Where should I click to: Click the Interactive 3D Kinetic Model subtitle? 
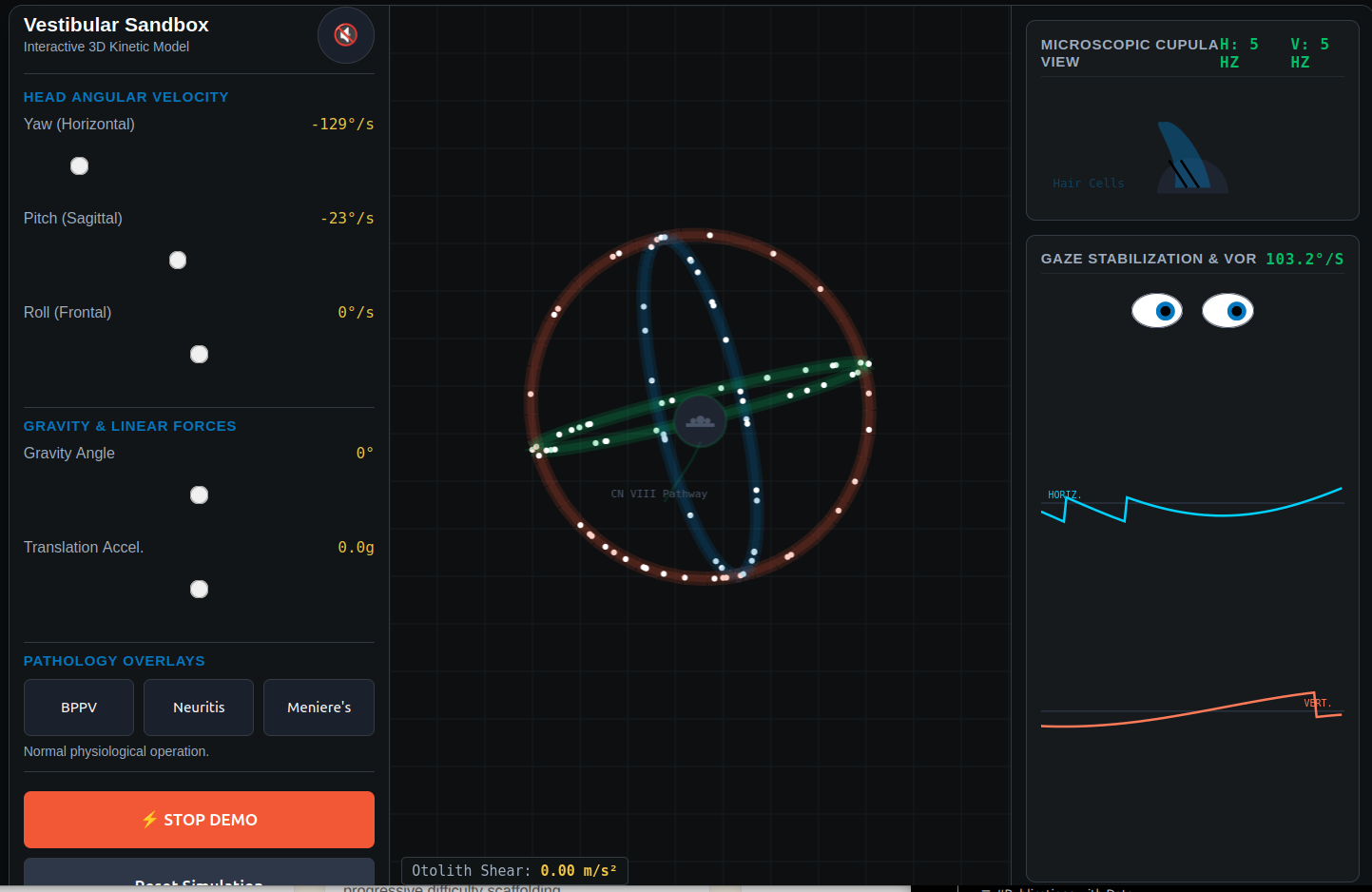click(x=106, y=47)
